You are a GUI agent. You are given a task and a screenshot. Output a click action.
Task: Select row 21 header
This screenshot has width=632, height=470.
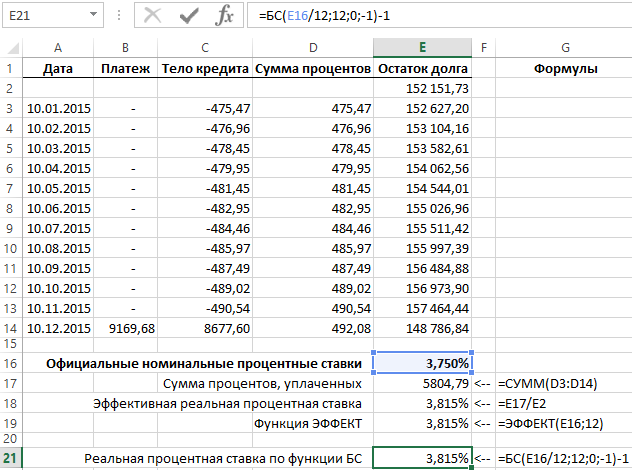(10, 459)
